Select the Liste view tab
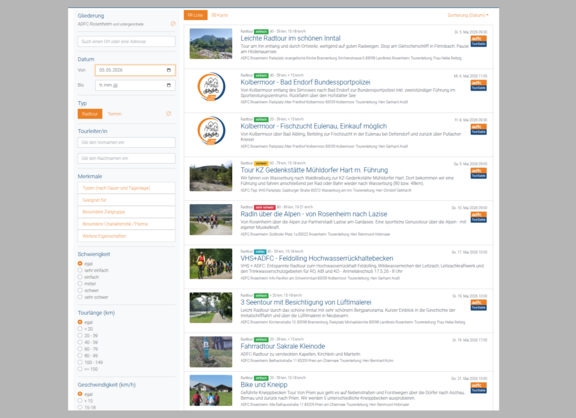The image size is (576, 418). pyautogui.click(x=195, y=15)
